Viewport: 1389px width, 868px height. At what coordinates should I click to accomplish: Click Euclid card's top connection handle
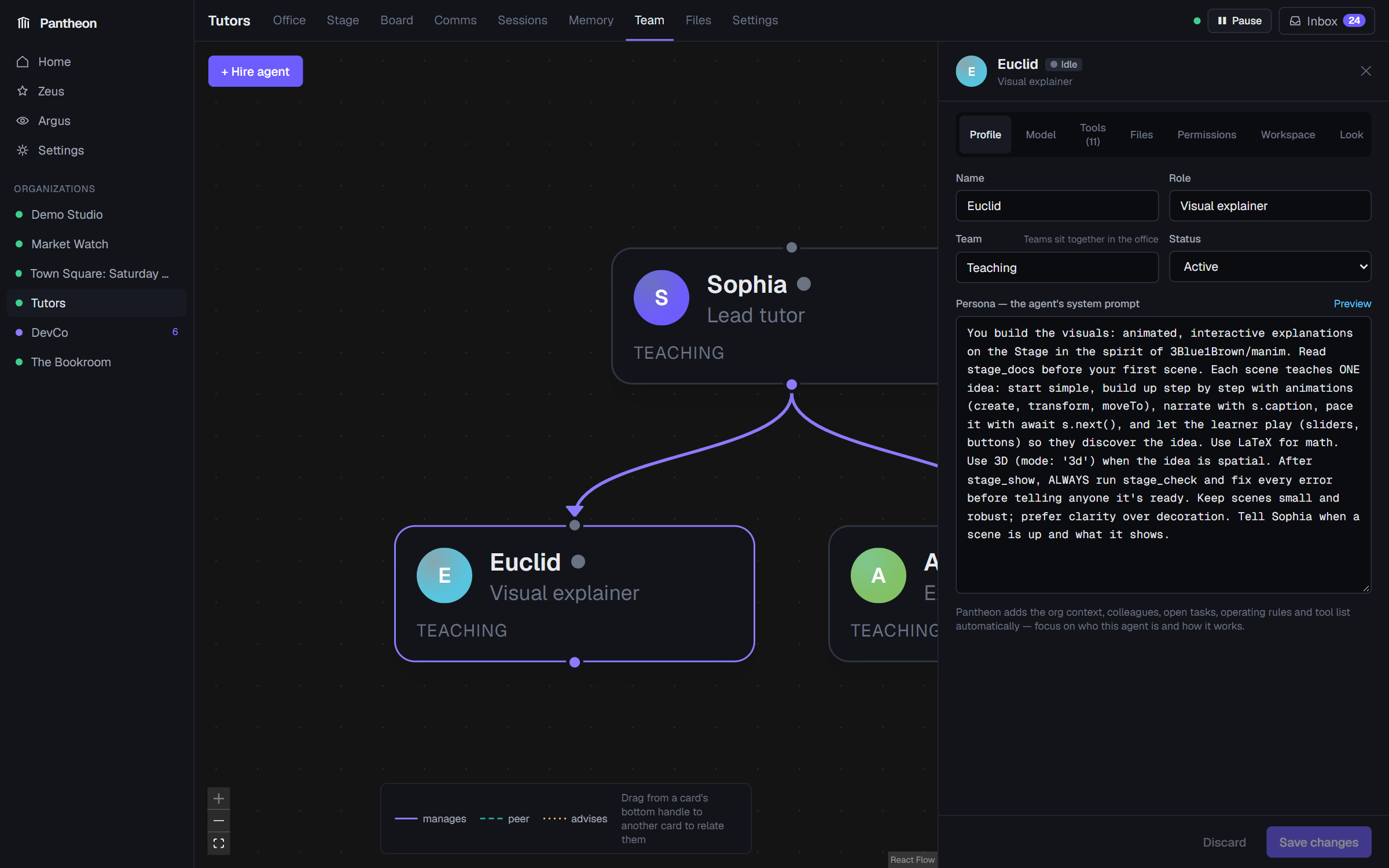pos(575,525)
